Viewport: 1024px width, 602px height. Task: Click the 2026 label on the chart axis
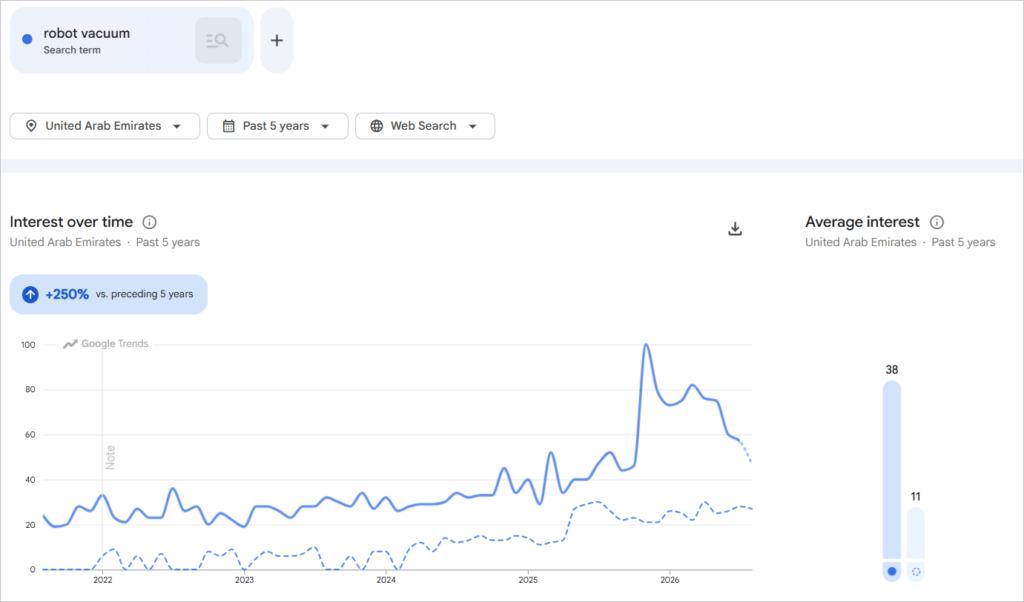point(669,580)
